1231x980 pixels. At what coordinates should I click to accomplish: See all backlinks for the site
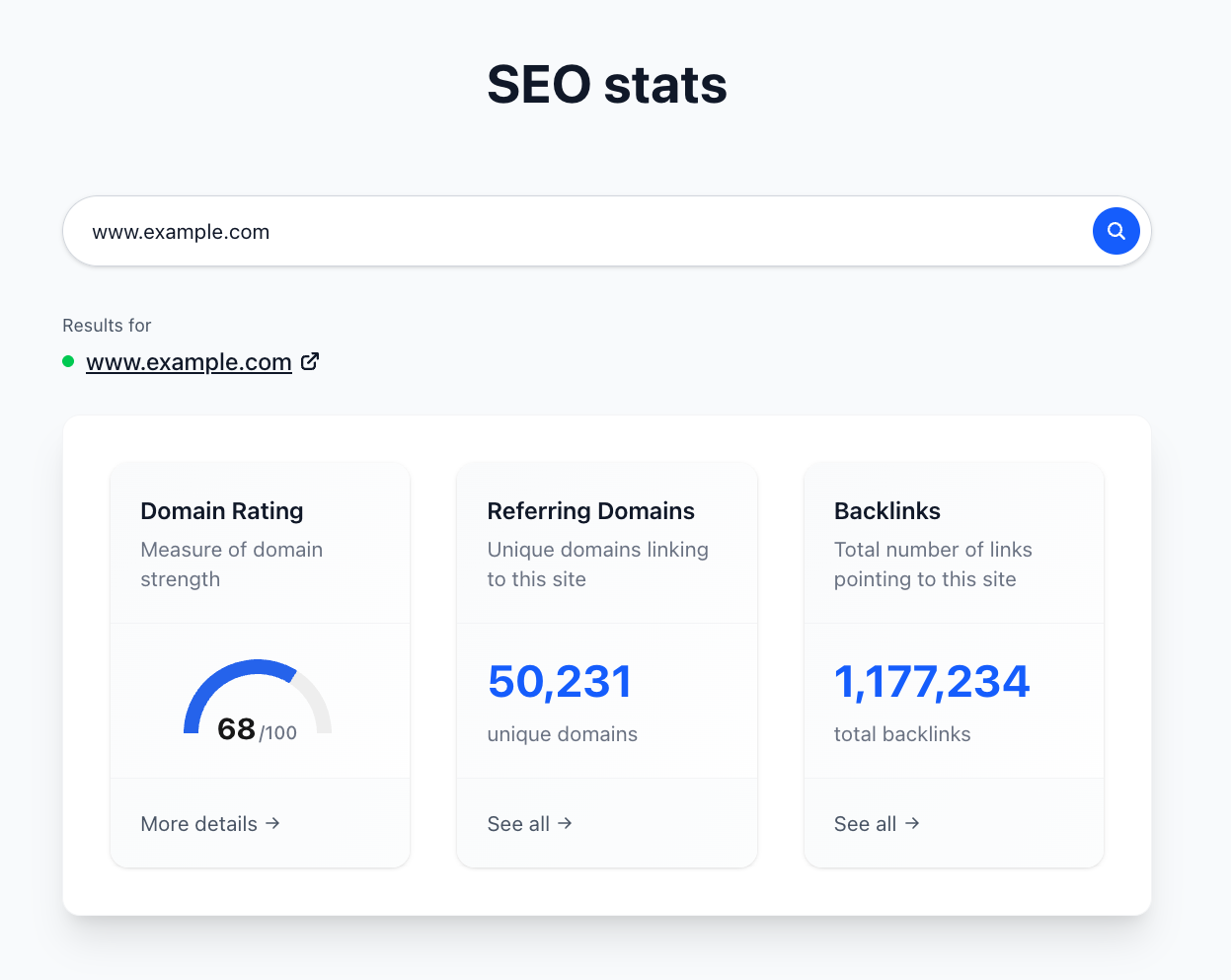(865, 823)
